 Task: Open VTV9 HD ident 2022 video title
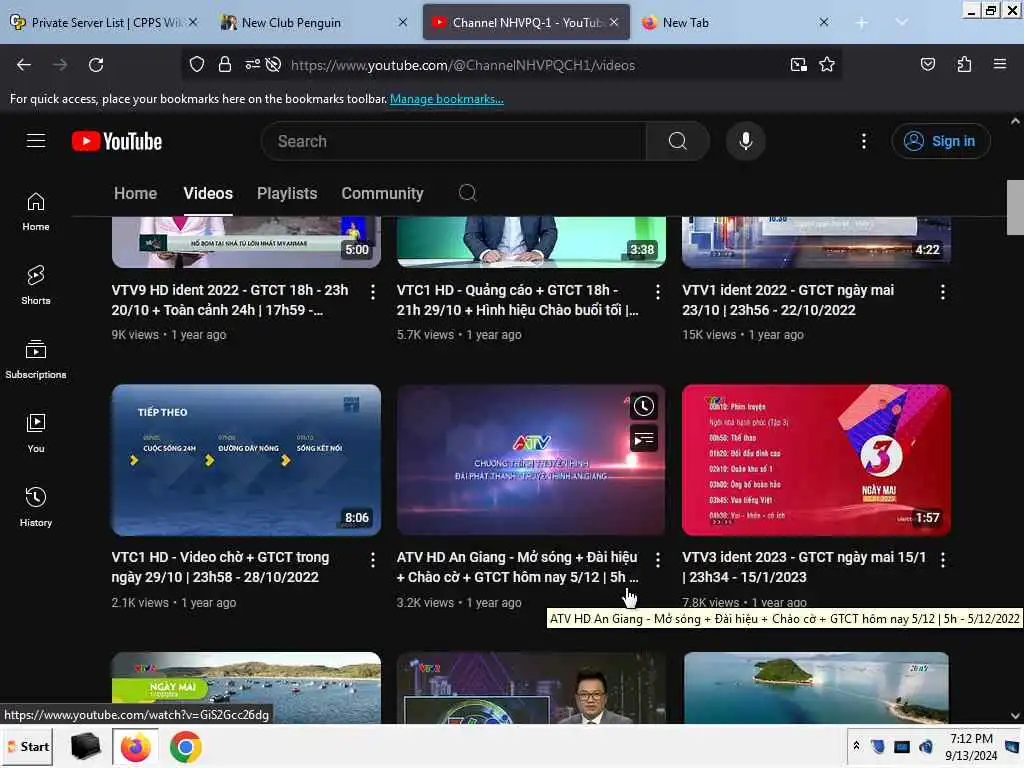[230, 300]
